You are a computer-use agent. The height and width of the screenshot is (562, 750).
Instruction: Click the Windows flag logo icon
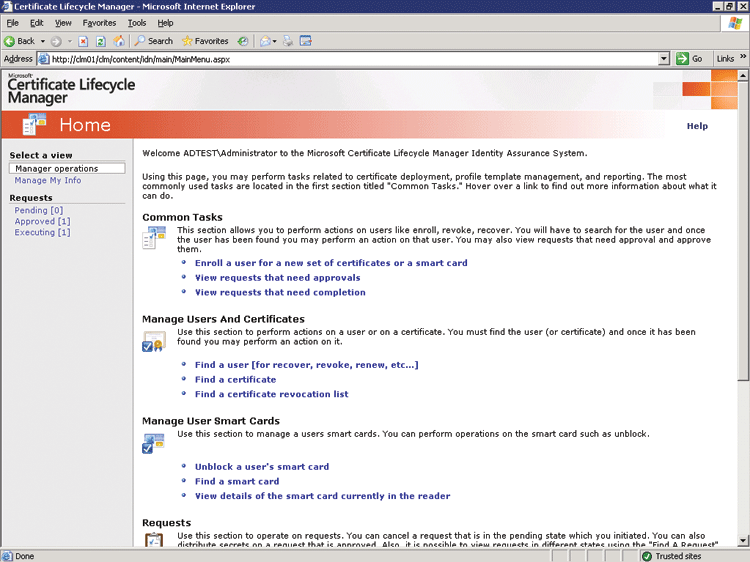735,23
